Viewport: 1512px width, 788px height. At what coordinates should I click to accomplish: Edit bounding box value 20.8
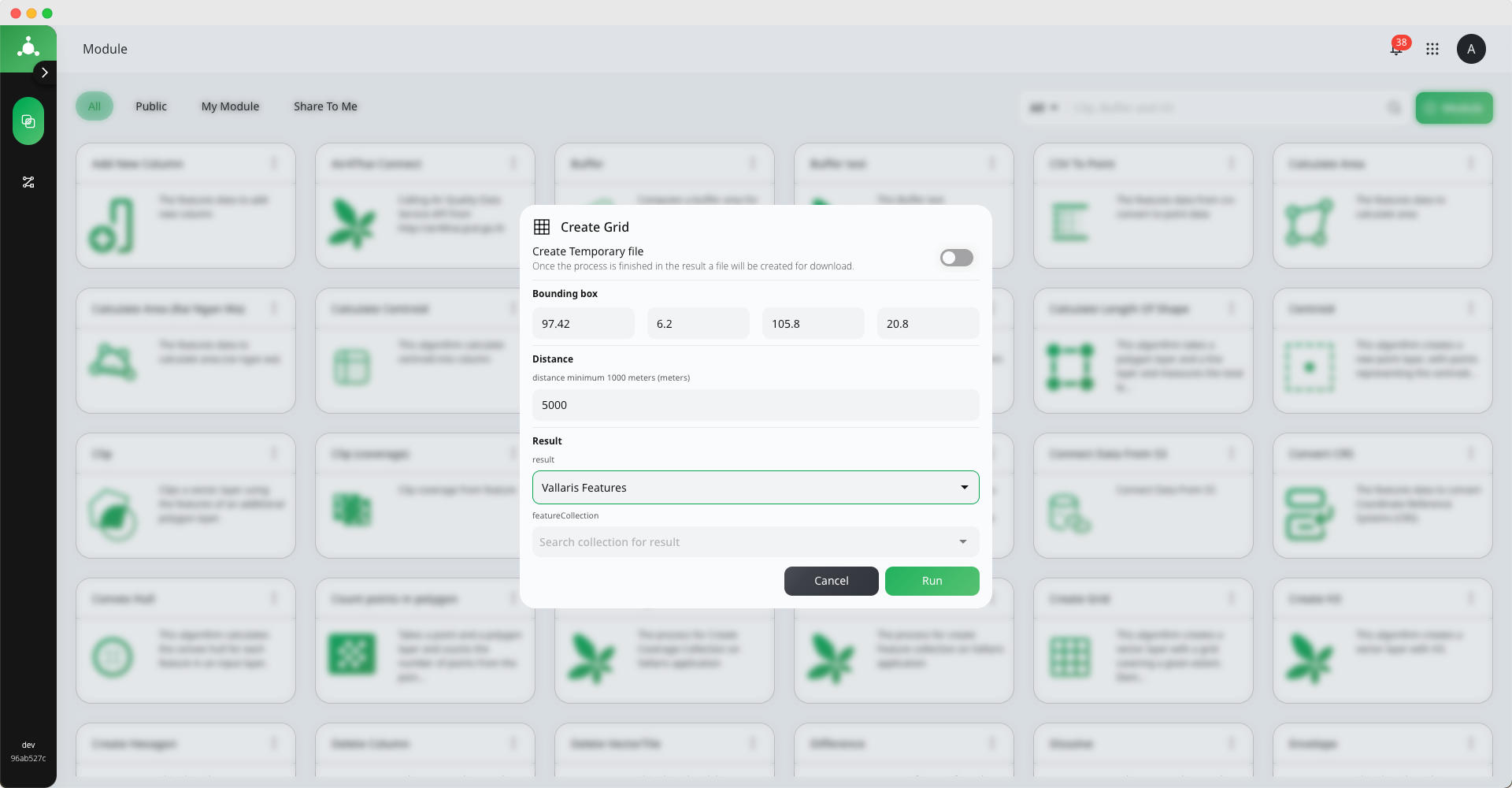point(928,324)
